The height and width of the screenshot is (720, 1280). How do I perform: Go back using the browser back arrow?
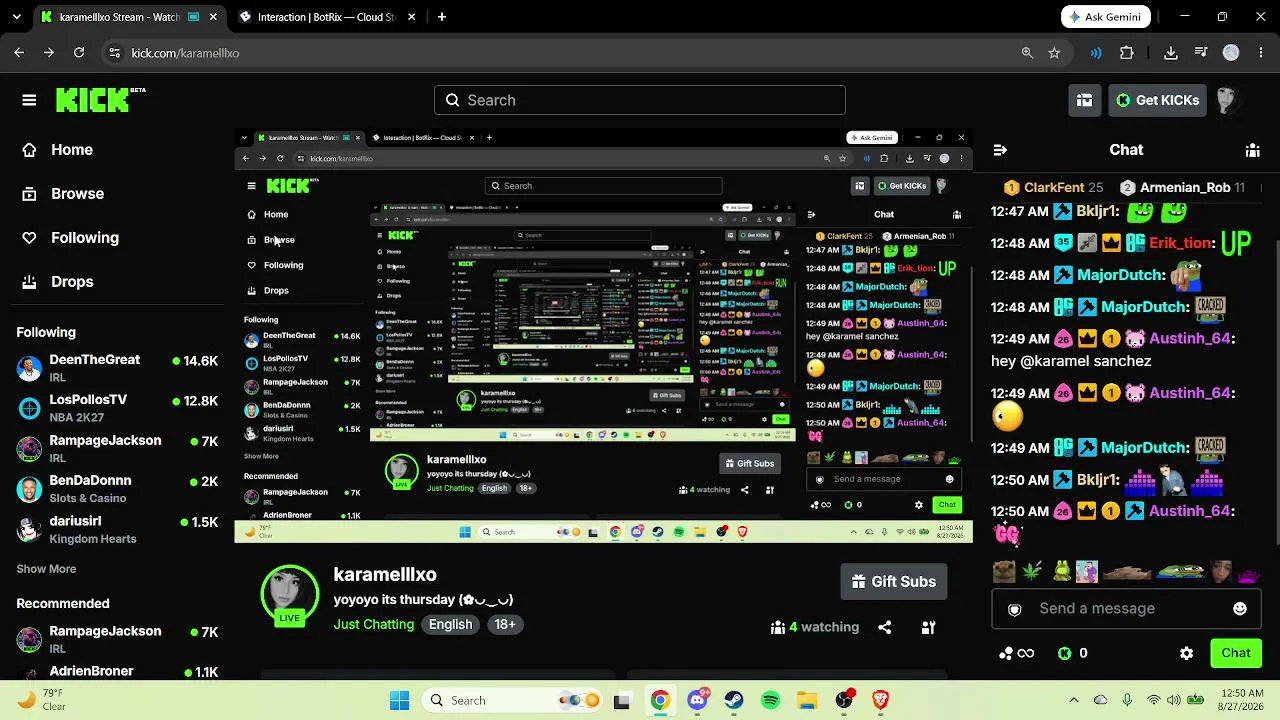click(x=19, y=53)
